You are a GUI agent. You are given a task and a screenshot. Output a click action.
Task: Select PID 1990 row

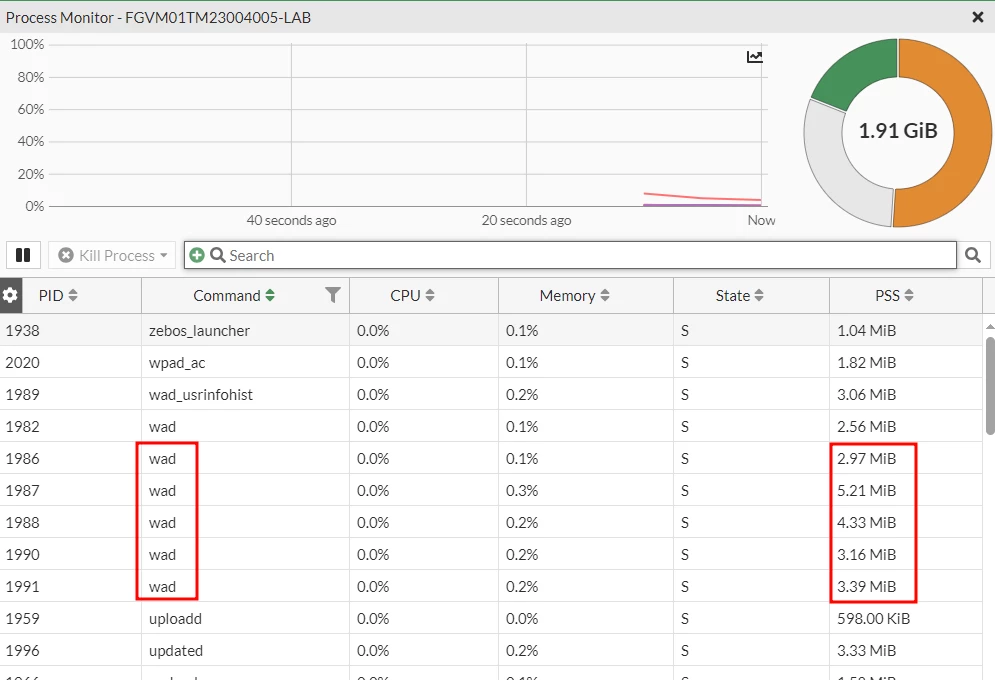click(491, 554)
